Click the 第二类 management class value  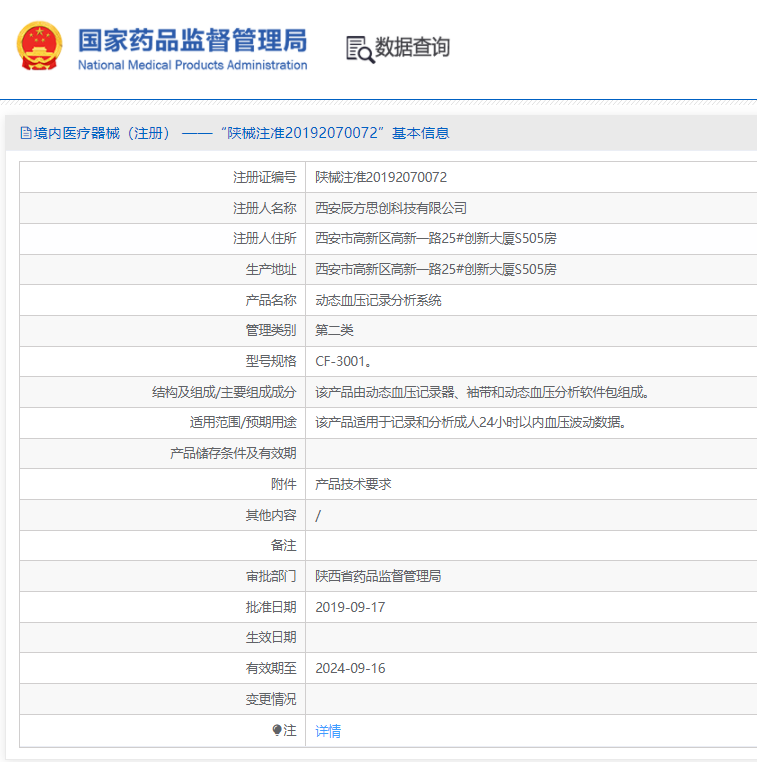point(334,330)
